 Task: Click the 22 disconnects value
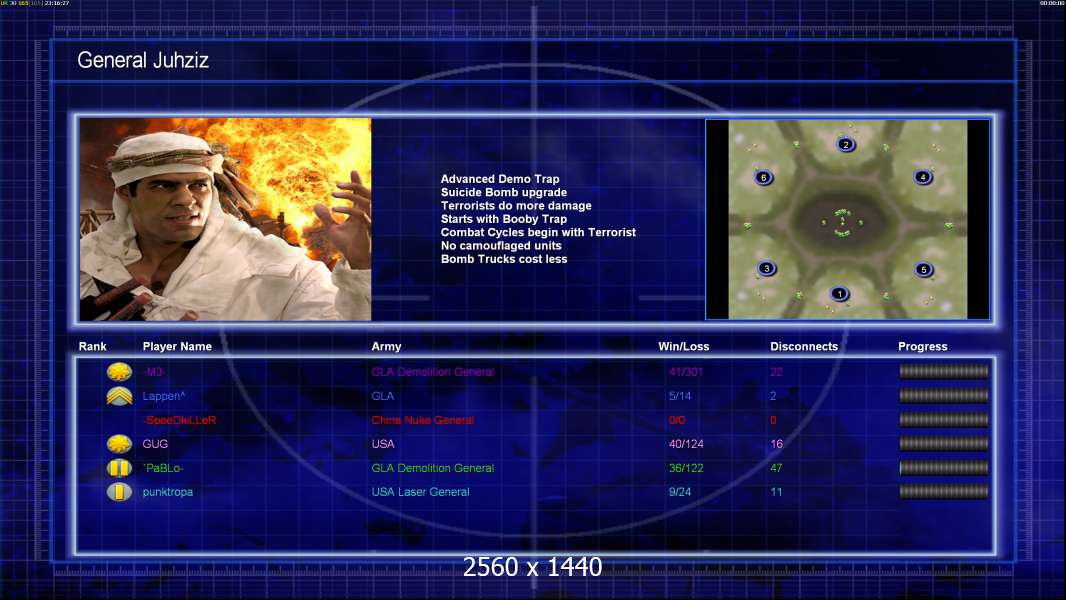(x=776, y=372)
